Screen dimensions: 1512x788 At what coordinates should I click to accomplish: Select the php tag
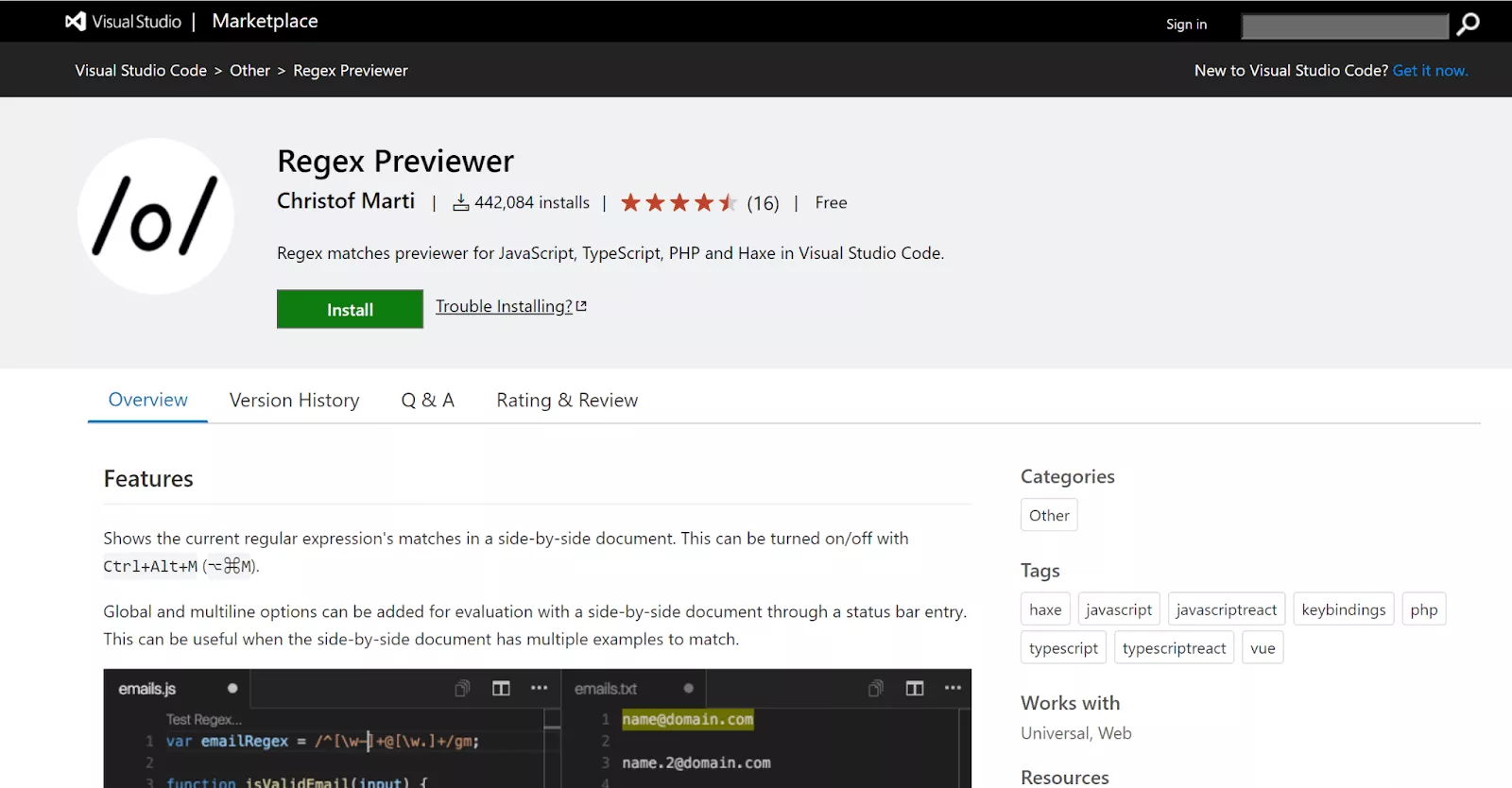point(1424,609)
